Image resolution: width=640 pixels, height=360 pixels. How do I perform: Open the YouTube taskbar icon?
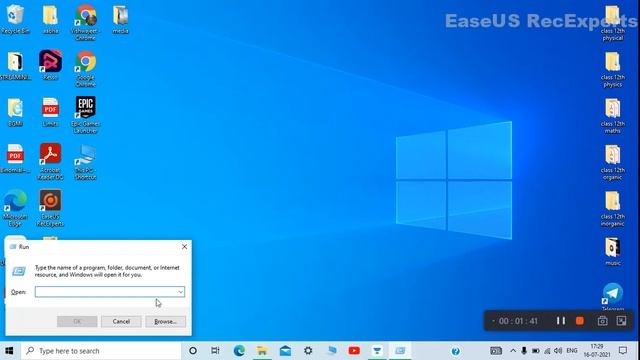click(x=354, y=351)
